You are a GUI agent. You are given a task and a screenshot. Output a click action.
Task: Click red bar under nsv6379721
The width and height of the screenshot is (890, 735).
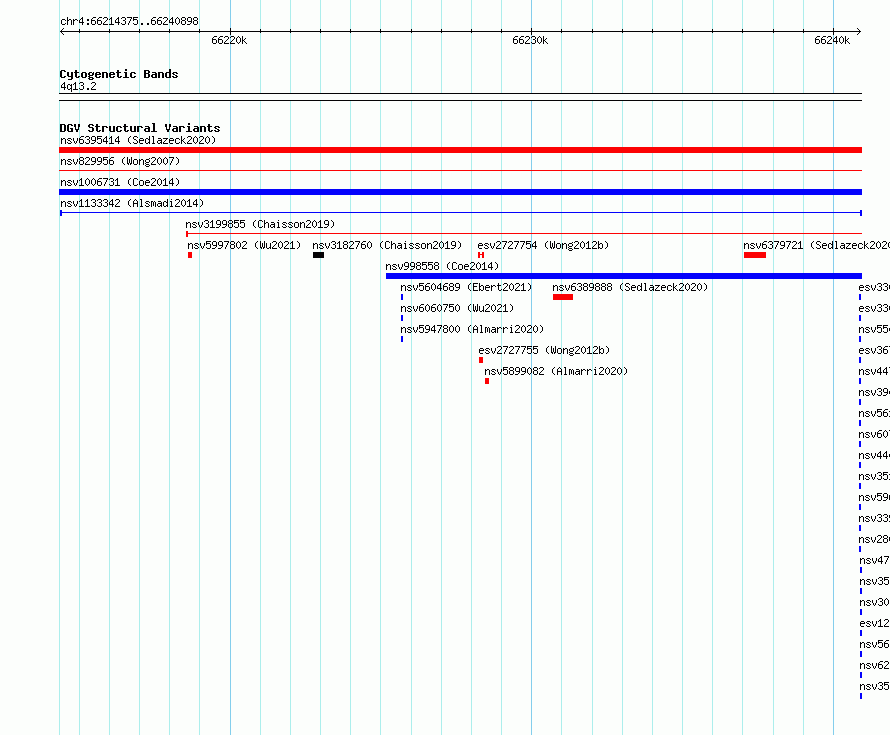[x=755, y=255]
